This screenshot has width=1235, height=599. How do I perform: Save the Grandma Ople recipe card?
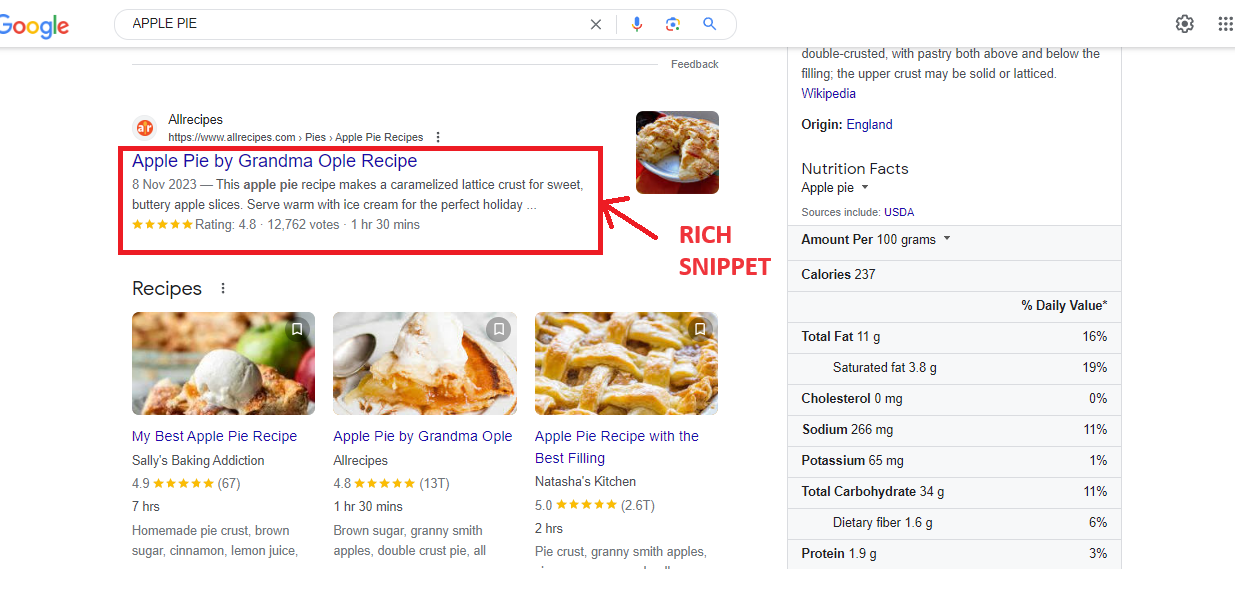pyautogui.click(x=498, y=329)
